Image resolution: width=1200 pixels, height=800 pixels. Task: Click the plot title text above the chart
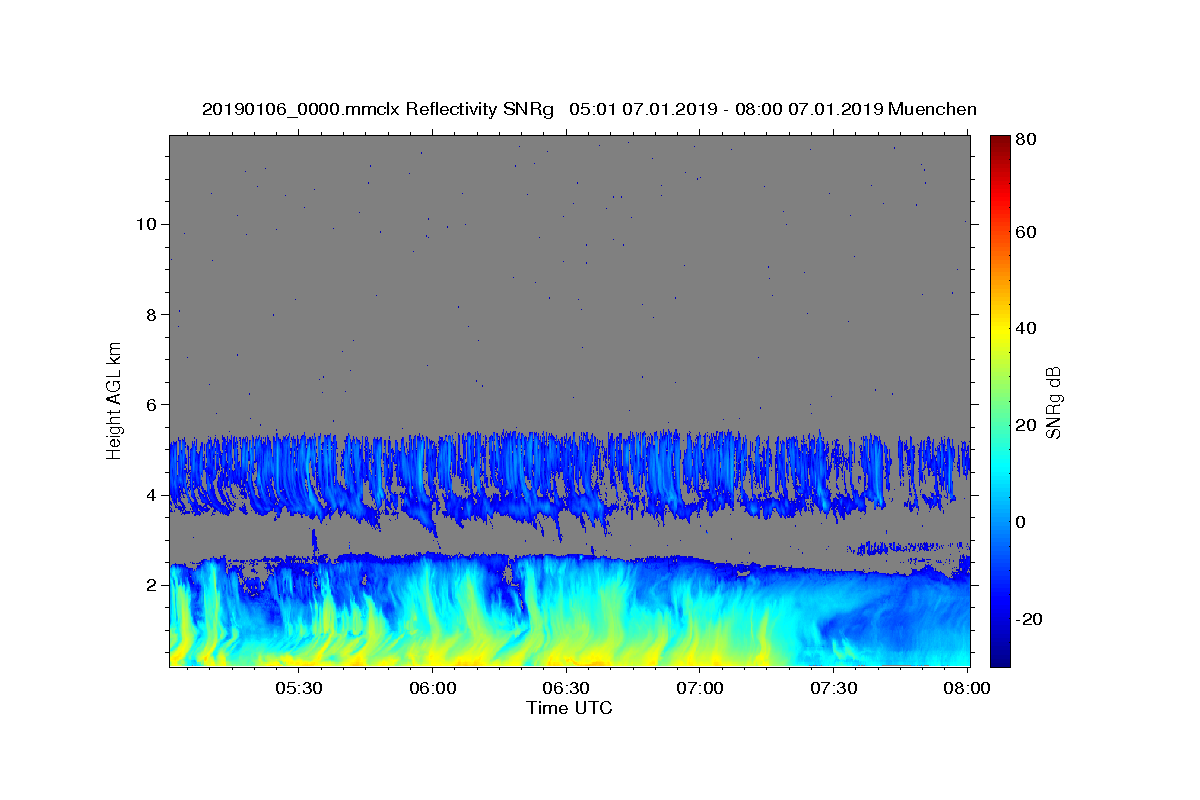pyautogui.click(x=589, y=109)
